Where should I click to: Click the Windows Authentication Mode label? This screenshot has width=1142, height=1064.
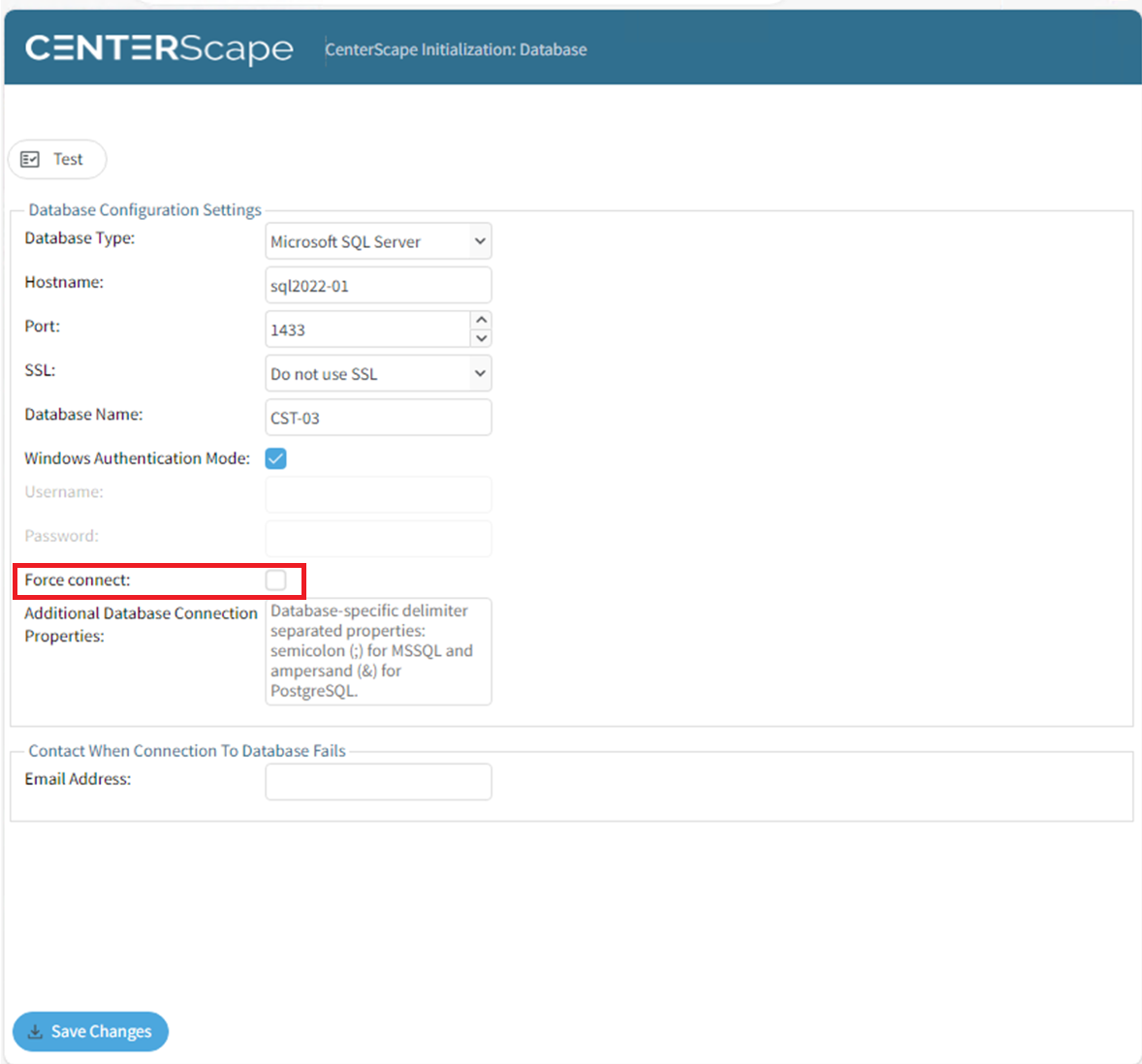137,458
